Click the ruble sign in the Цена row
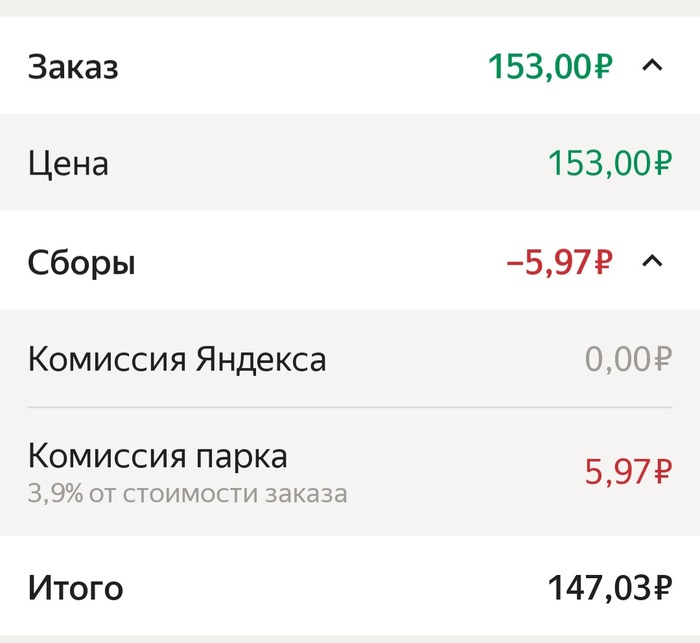The height and width of the screenshot is (643, 700). point(661,163)
